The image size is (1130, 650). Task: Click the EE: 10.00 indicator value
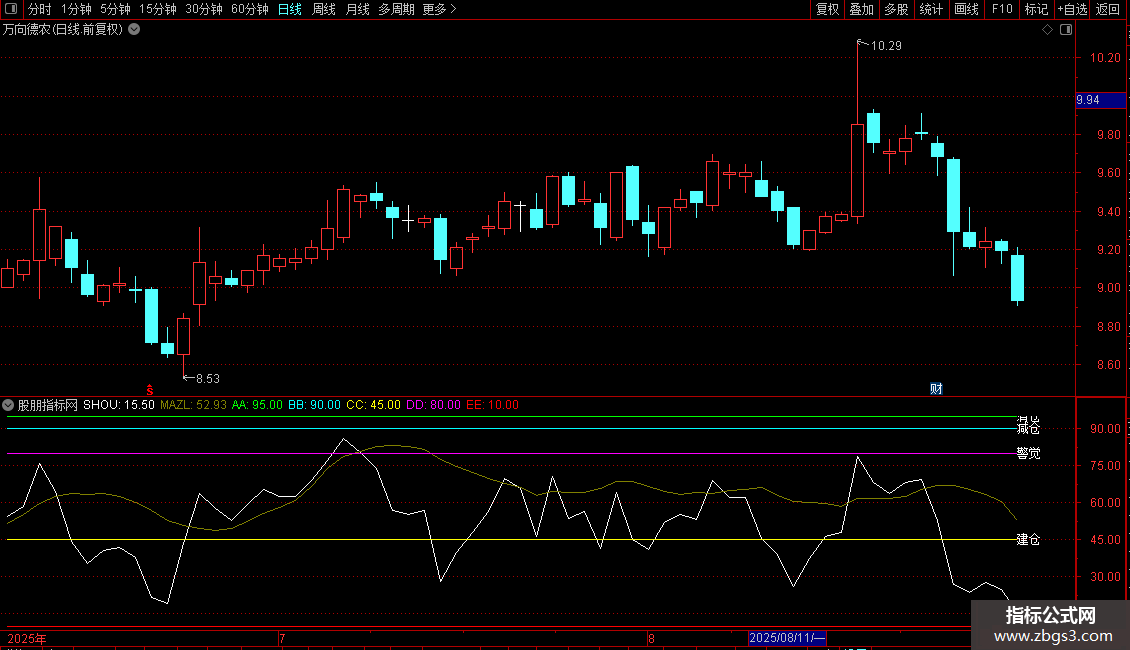pyautogui.click(x=492, y=405)
